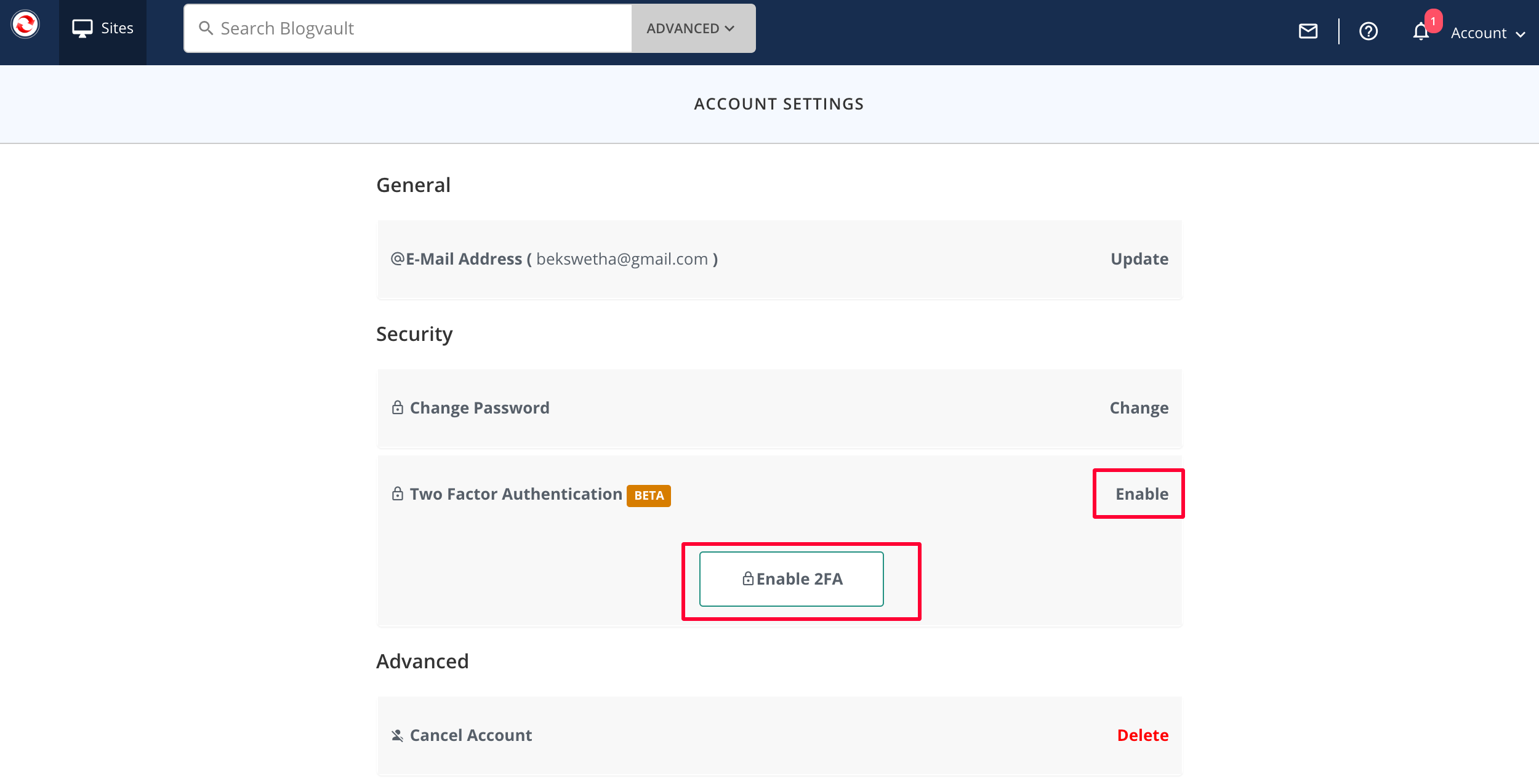Open notifications bell icon
The height and width of the screenshot is (784, 1539).
(x=1421, y=31)
